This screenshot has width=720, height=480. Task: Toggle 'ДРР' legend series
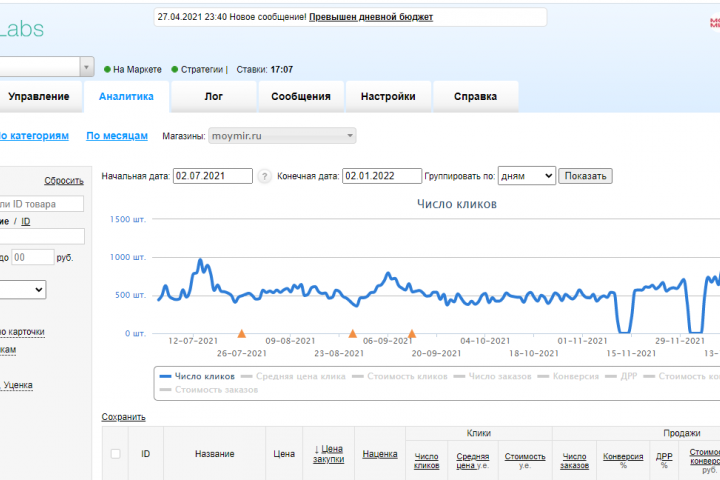click(621, 376)
